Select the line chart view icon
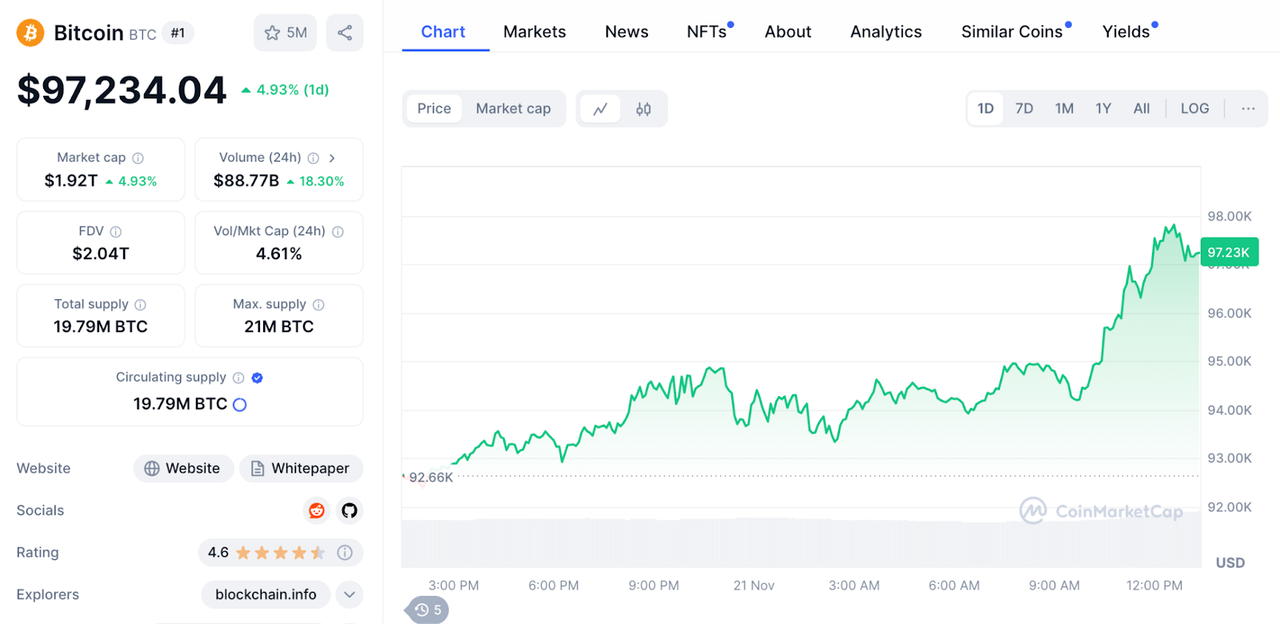 pos(600,109)
